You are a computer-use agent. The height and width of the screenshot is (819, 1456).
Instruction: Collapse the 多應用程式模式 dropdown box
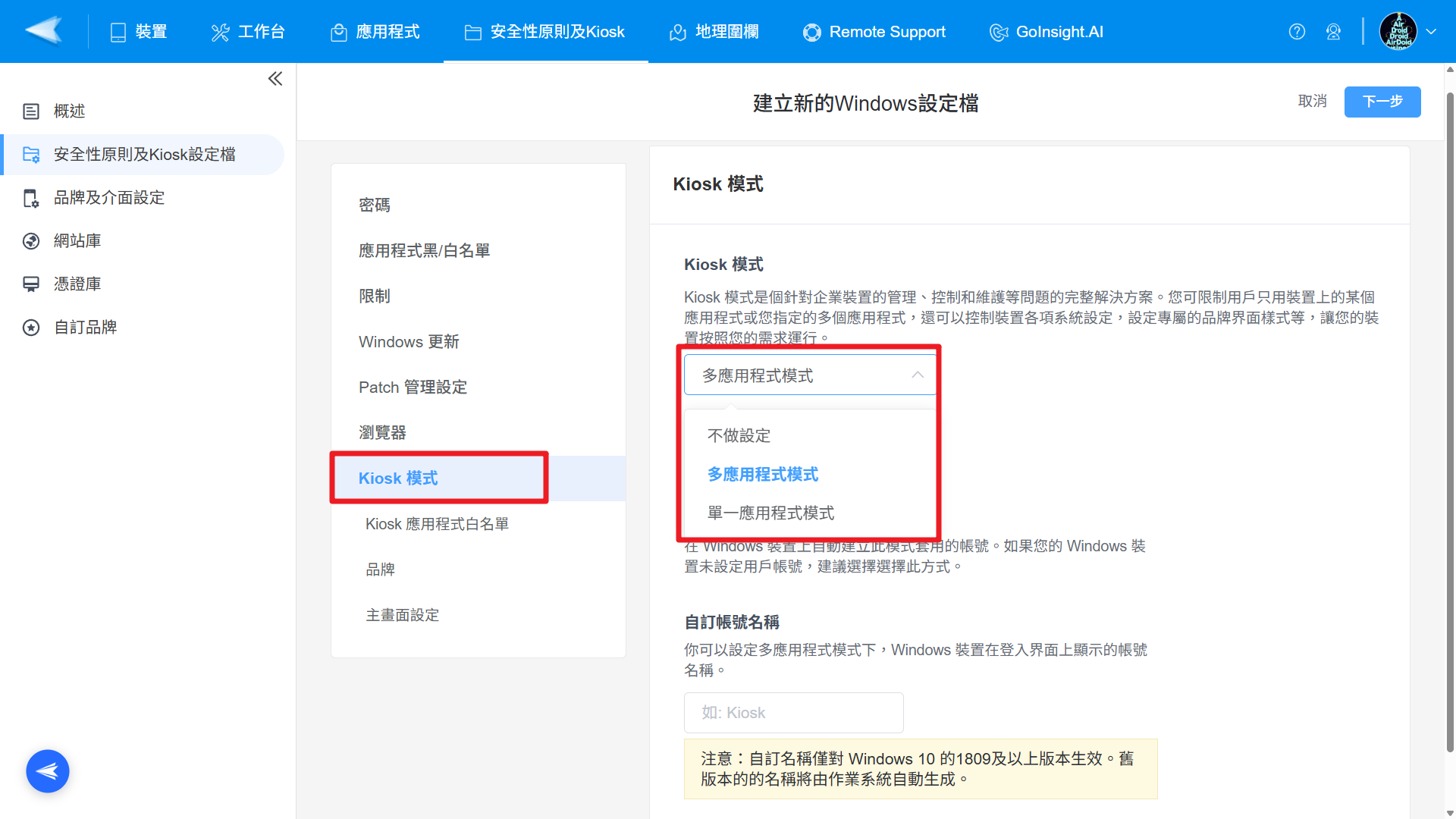click(810, 375)
